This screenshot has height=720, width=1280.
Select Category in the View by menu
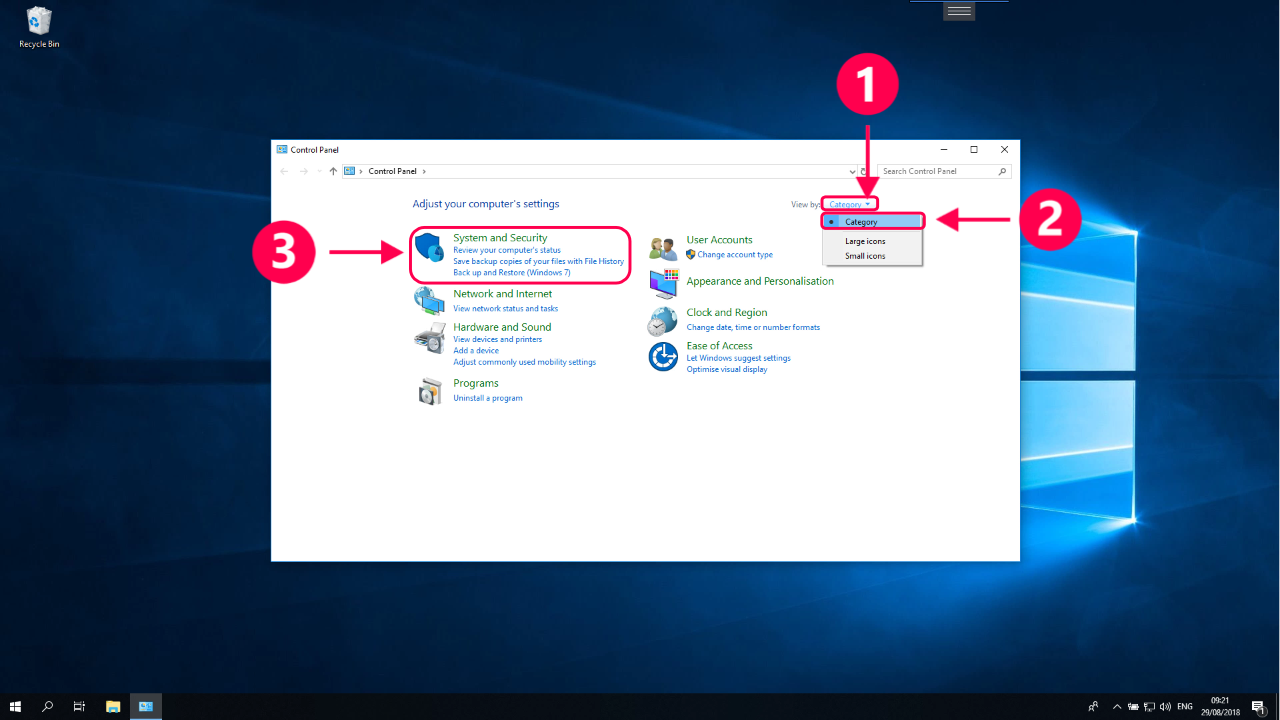[x=872, y=222]
